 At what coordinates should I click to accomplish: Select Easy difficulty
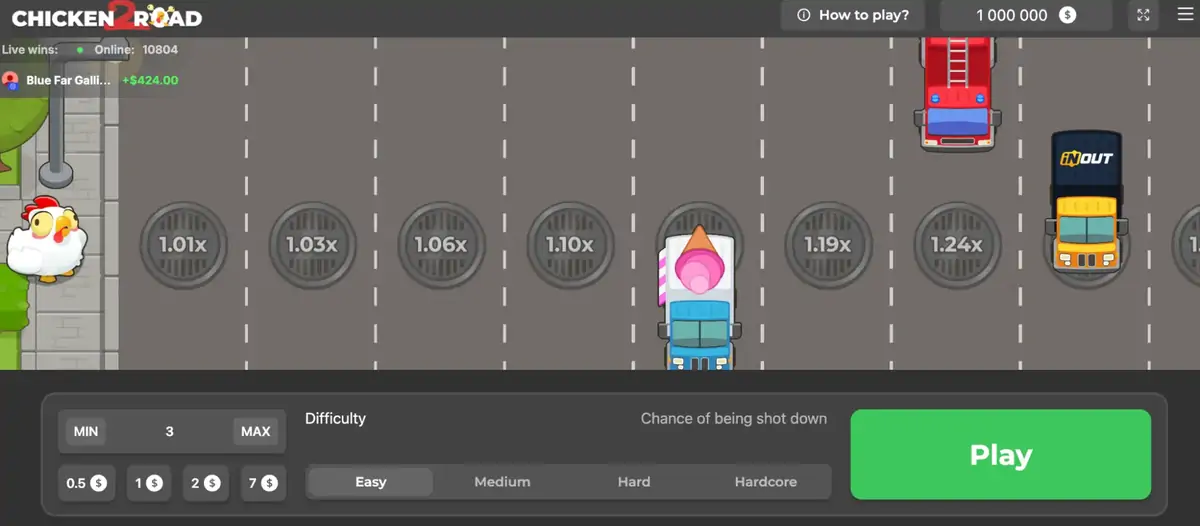click(371, 482)
